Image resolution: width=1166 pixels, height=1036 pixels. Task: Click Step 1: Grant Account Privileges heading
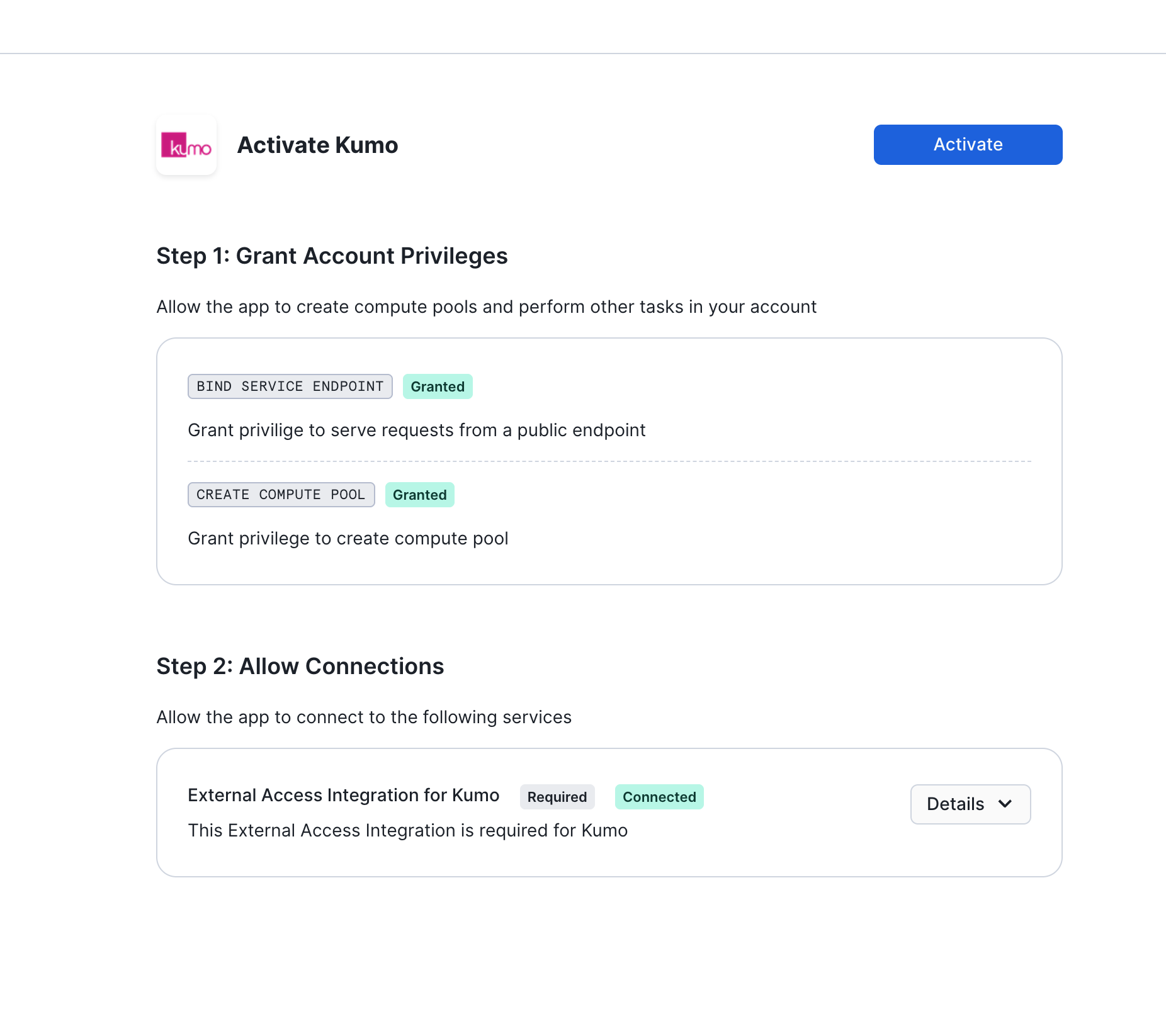332,256
